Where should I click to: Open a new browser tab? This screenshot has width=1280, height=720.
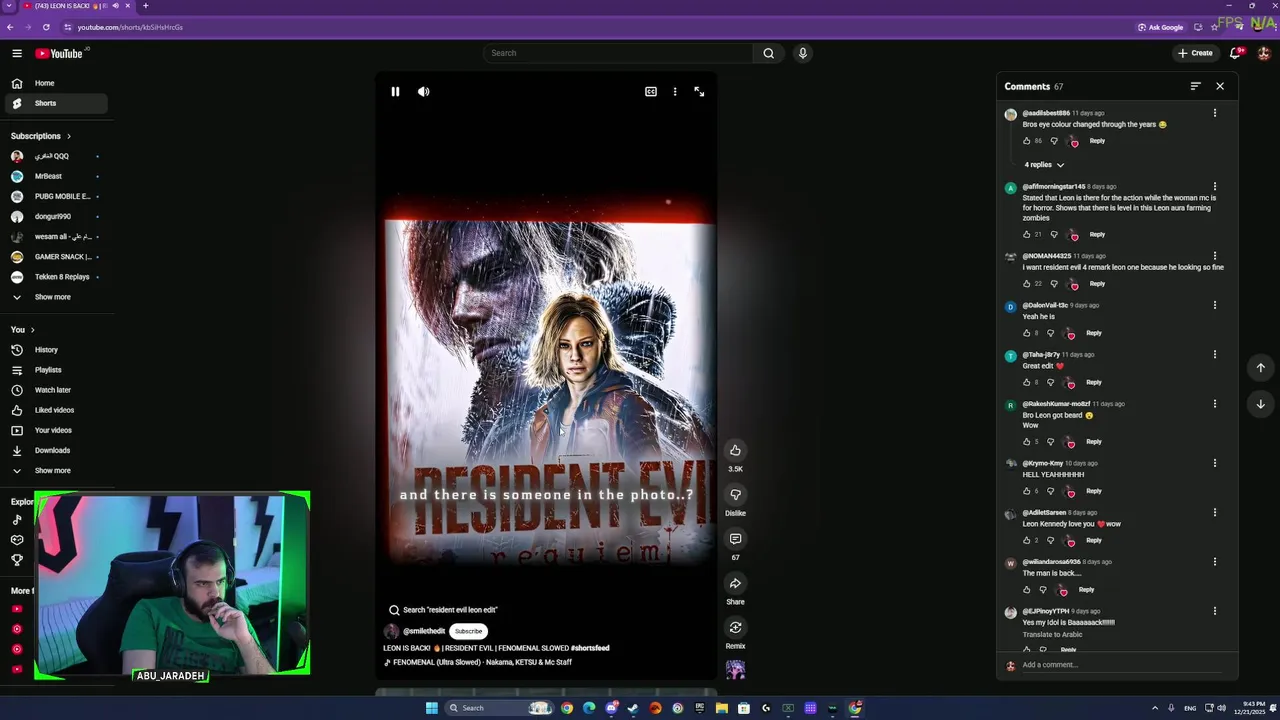[x=145, y=6]
